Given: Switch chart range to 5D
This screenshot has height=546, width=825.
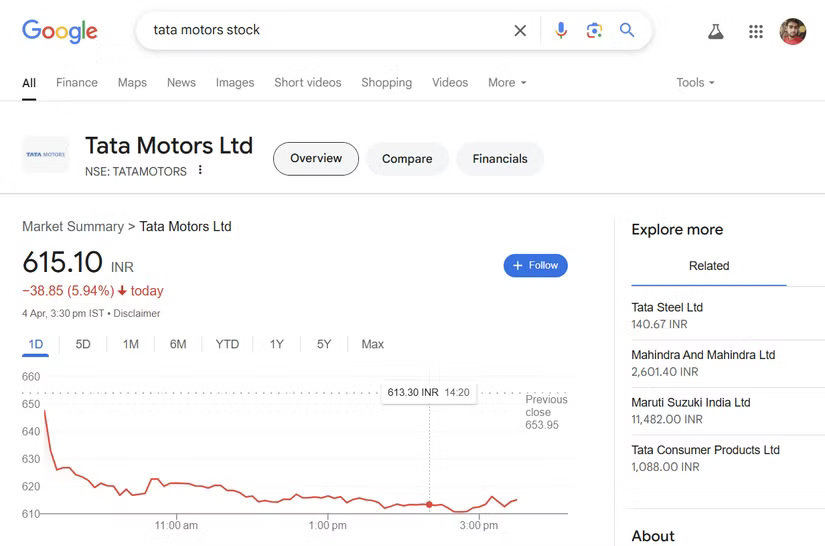Looking at the screenshot, I should coord(83,344).
